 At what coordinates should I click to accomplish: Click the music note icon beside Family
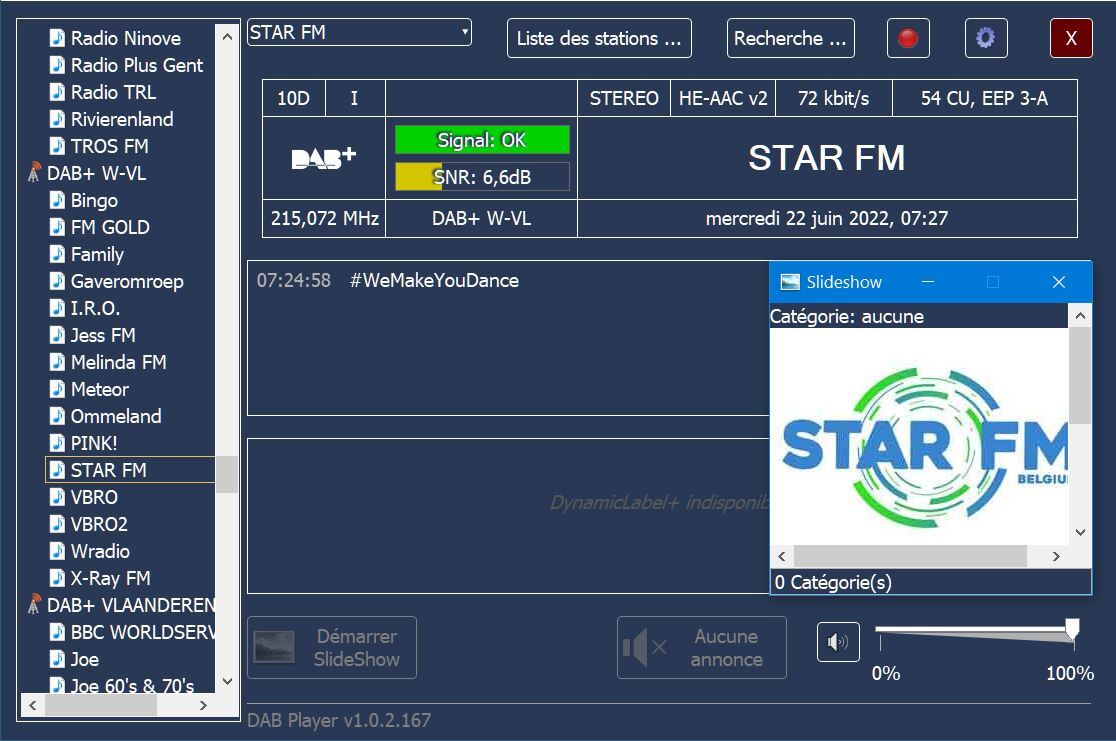[x=57, y=253]
